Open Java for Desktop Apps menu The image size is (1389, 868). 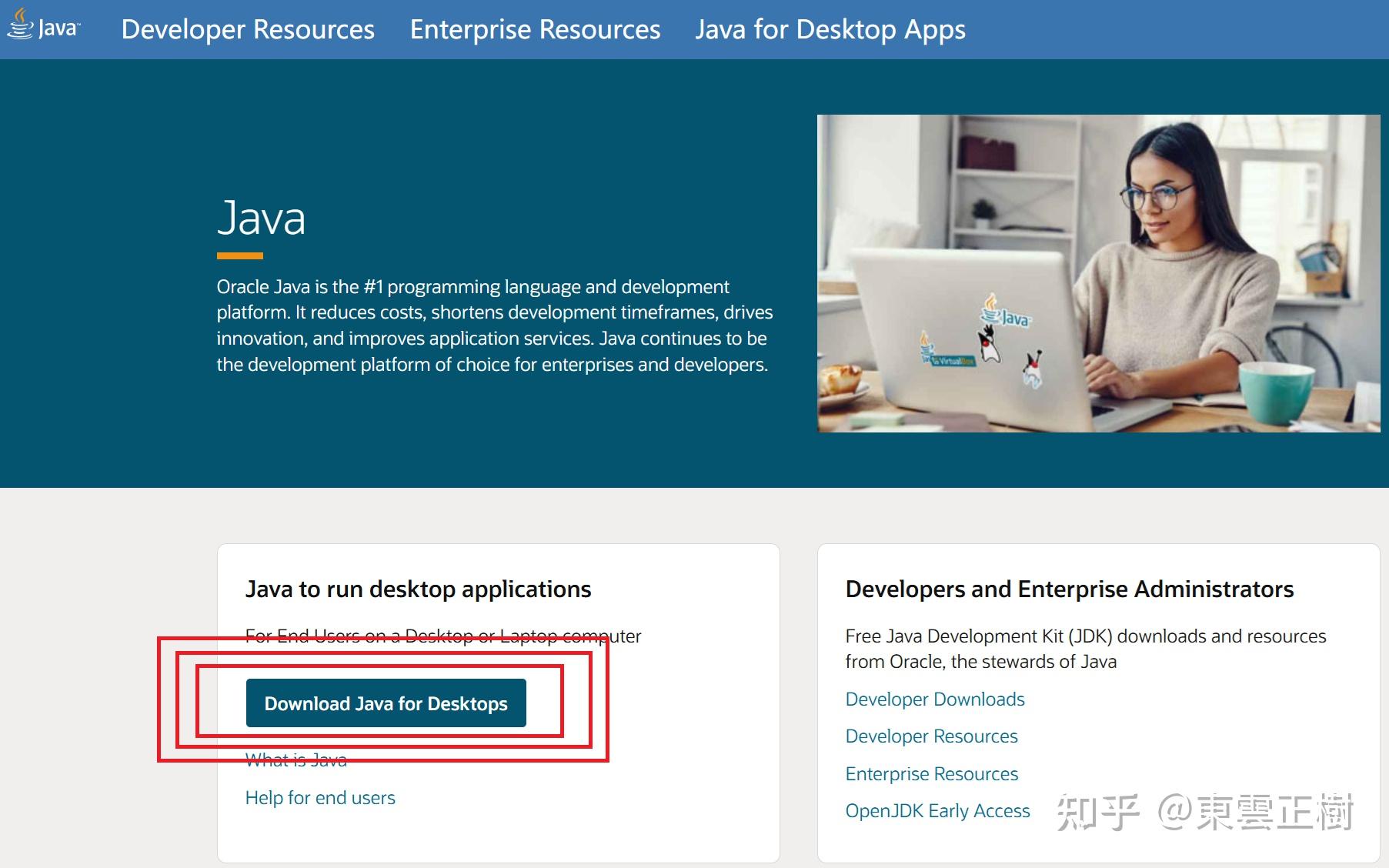tap(830, 29)
